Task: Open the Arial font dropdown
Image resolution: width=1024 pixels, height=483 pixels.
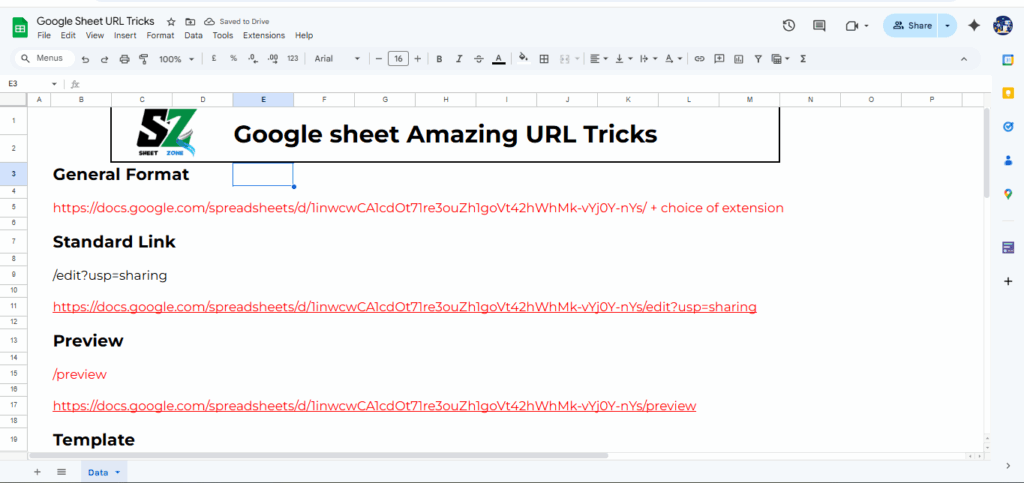Action: coord(337,59)
